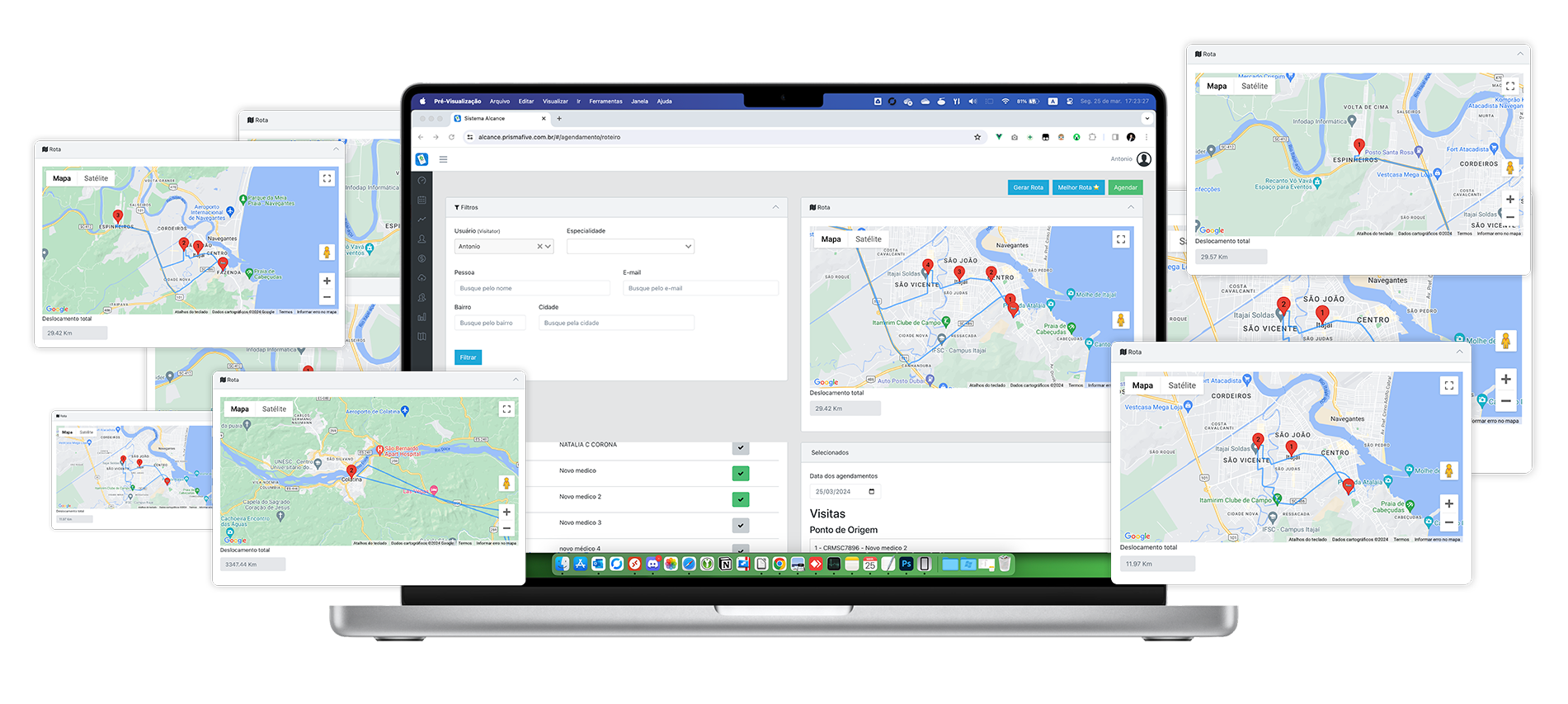Open Antonio's user avatar in the header
1568x704 pixels.
click(x=1143, y=159)
